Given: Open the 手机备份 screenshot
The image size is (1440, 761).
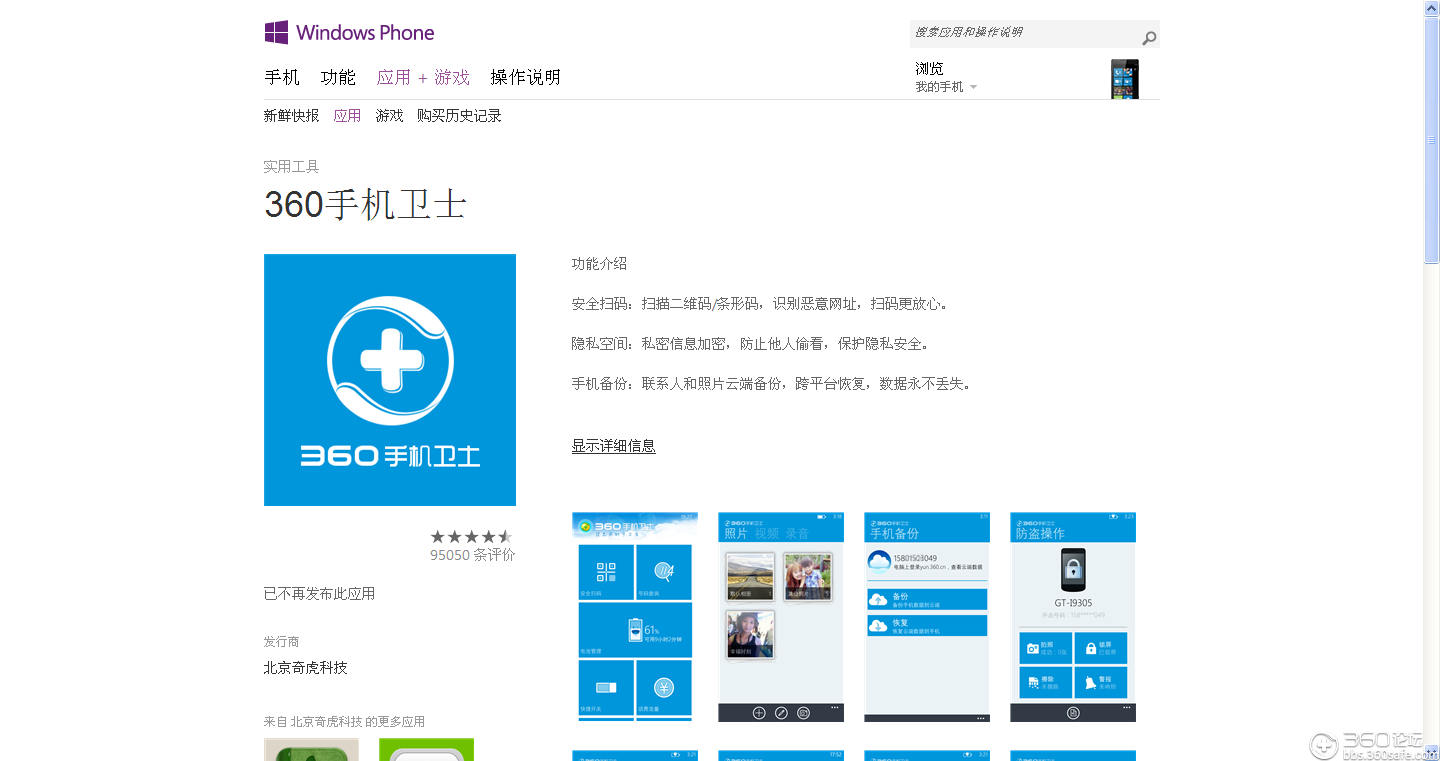Looking at the screenshot, I should (x=927, y=617).
